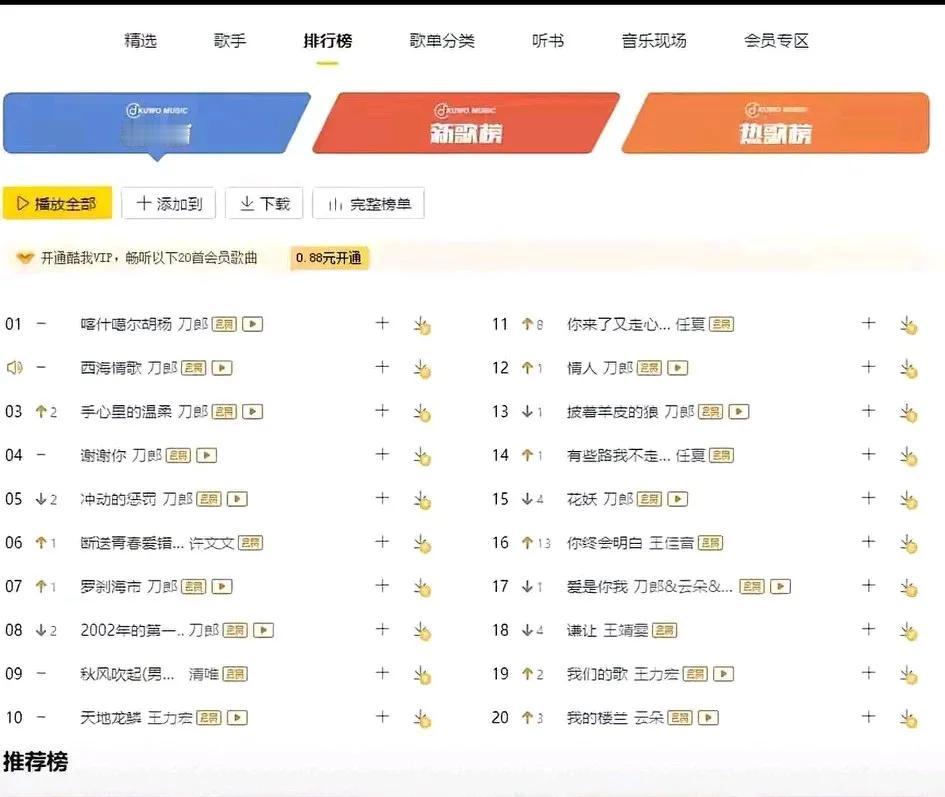Open the 精选 tab

click(x=140, y=40)
